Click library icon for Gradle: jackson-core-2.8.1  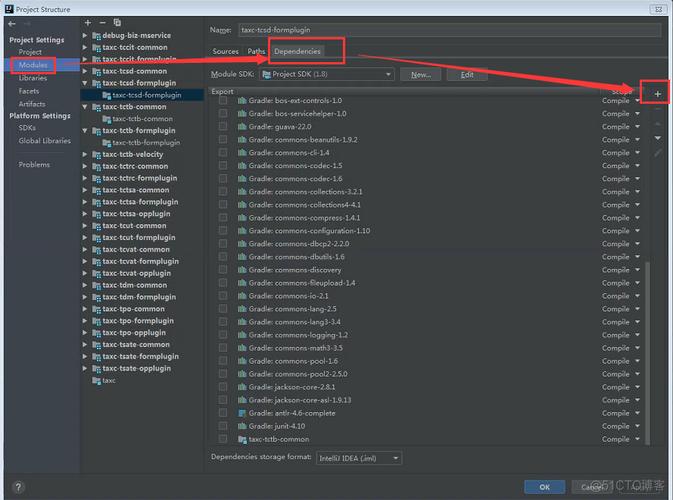242,387
